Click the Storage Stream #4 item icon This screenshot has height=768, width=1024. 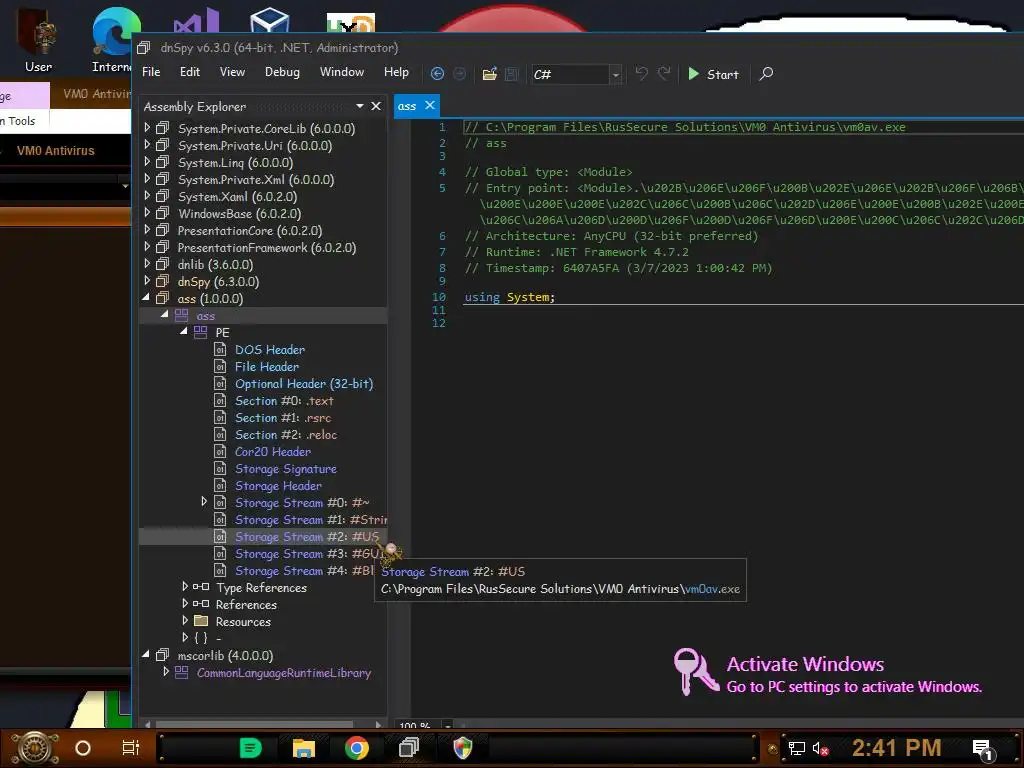point(221,570)
